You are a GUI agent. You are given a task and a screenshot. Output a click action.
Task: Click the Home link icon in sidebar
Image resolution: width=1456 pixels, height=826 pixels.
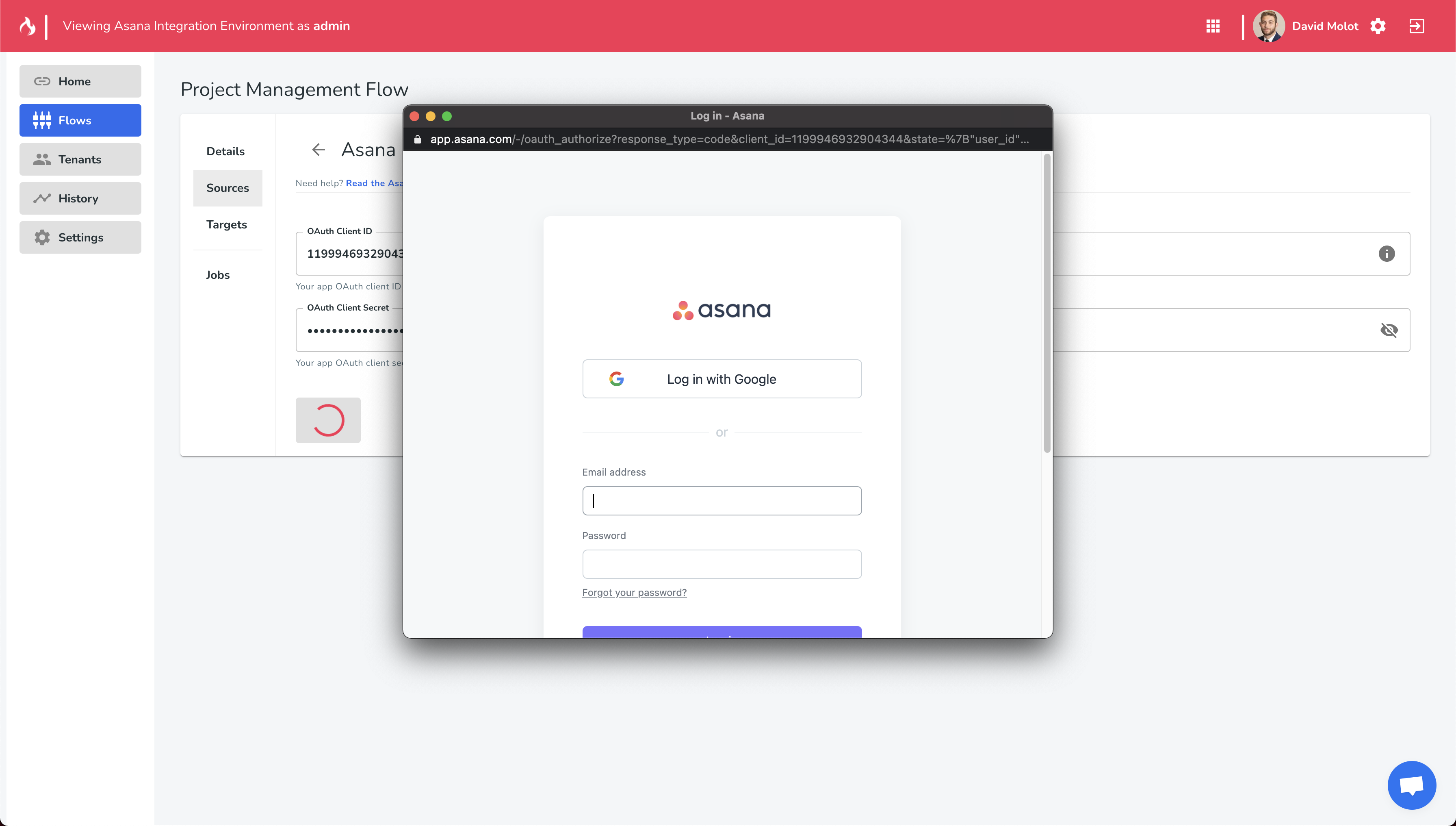click(x=42, y=81)
